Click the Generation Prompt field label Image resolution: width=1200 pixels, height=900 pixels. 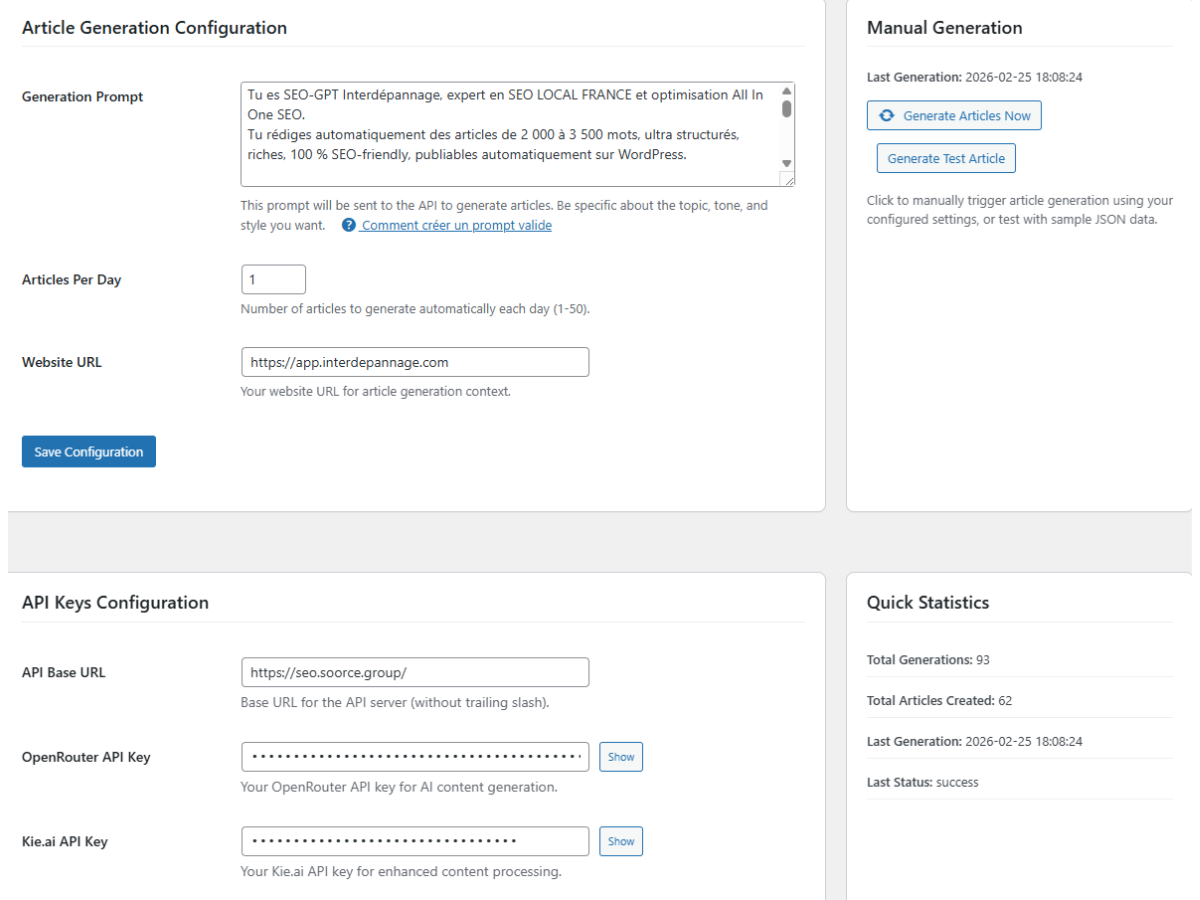[x=82, y=97]
